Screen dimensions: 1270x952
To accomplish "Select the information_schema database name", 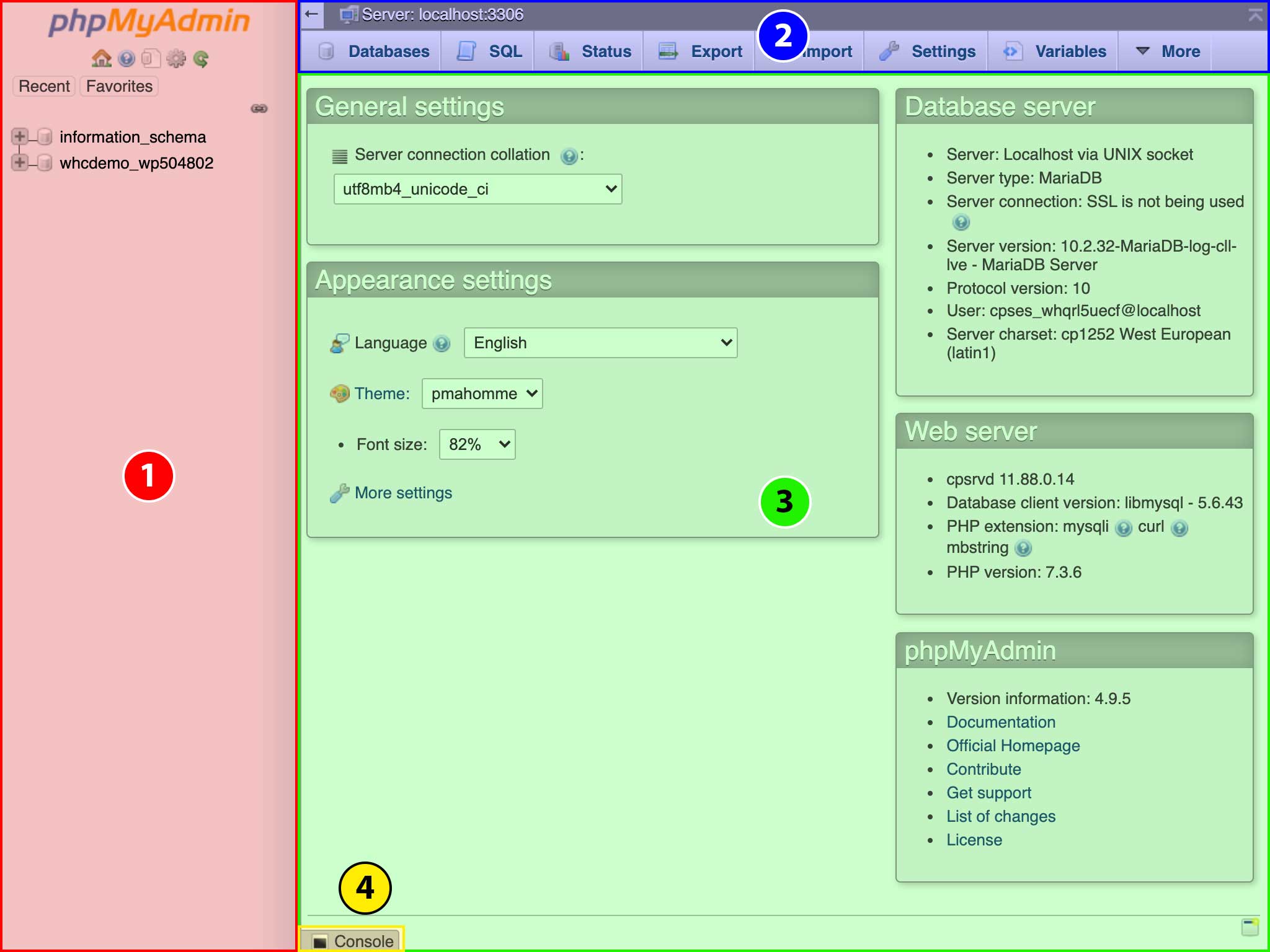I will point(133,137).
